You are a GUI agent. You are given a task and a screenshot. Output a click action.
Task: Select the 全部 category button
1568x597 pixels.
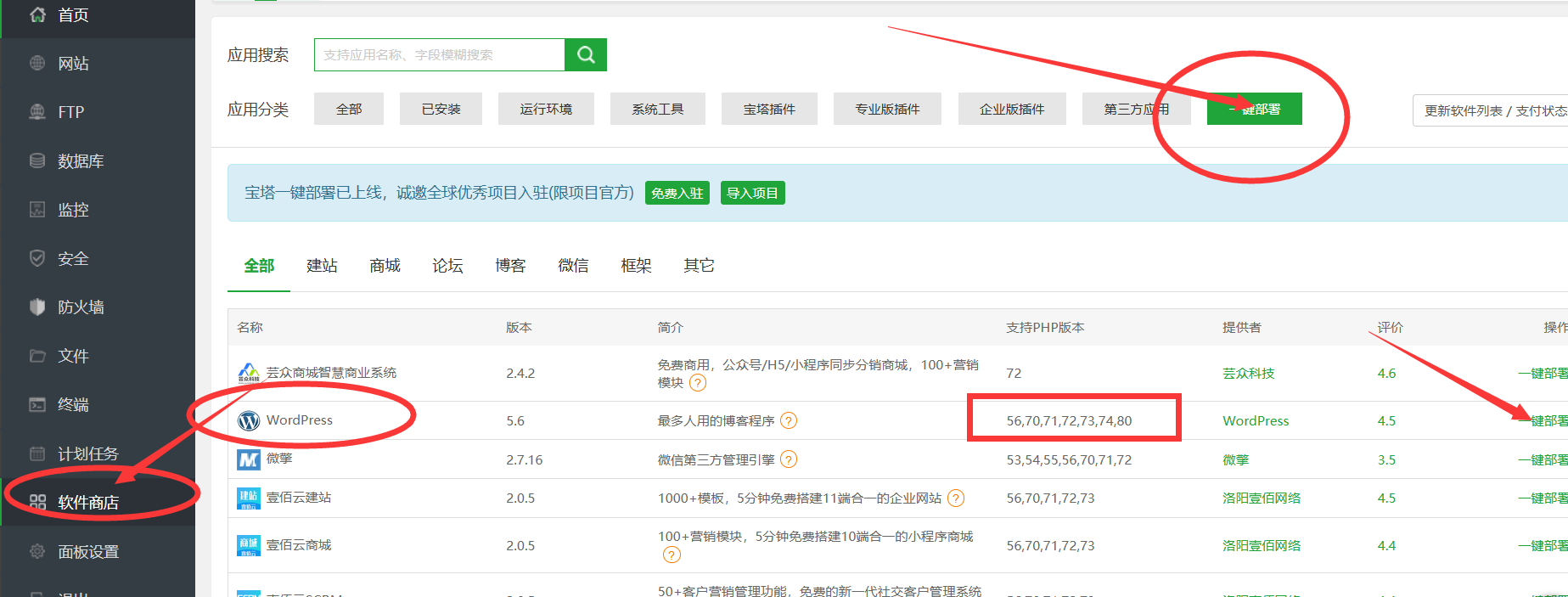click(x=349, y=109)
